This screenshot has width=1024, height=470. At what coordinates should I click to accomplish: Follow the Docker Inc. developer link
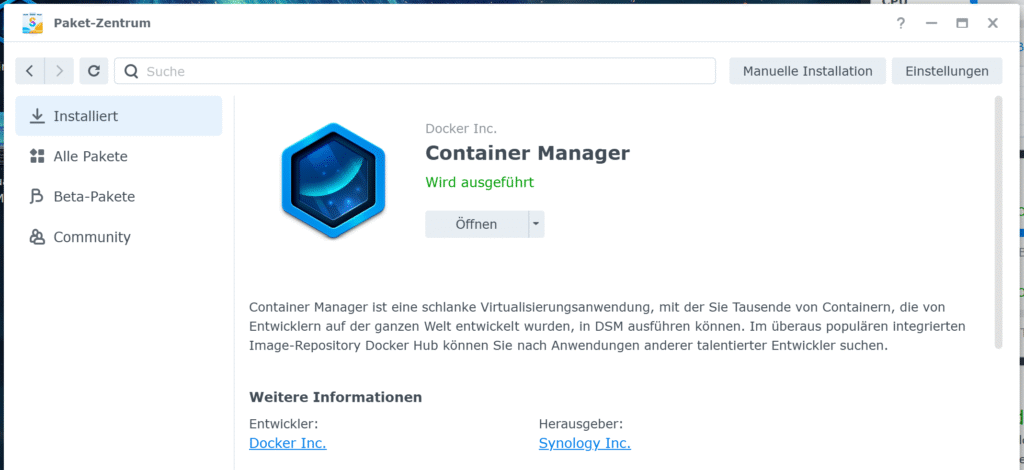click(287, 443)
